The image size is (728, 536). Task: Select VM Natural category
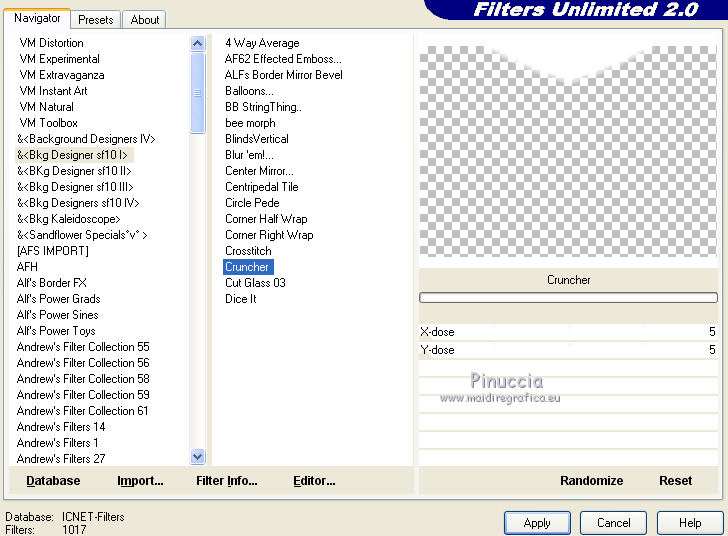click(46, 107)
